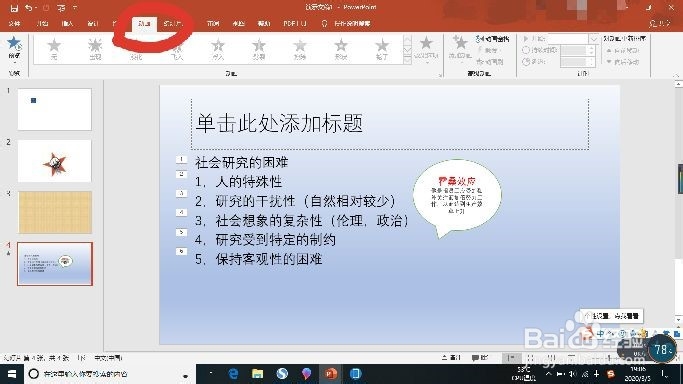Open File Explorer from the taskbar

point(257,374)
